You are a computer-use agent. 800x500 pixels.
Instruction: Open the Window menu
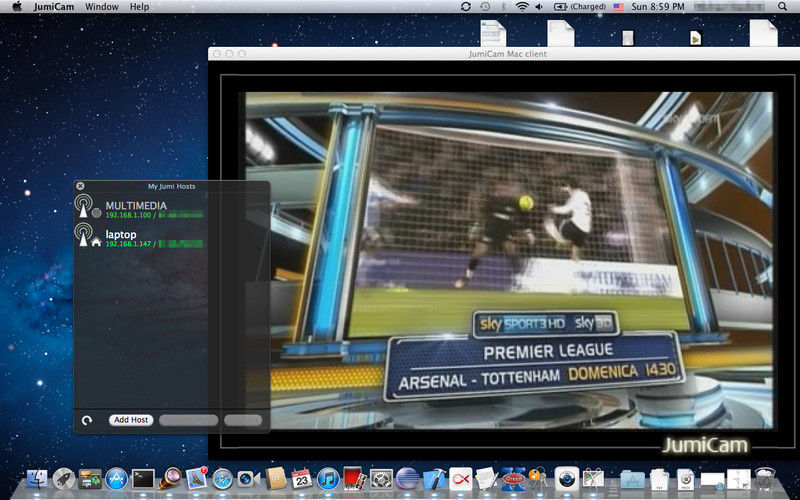click(x=102, y=7)
